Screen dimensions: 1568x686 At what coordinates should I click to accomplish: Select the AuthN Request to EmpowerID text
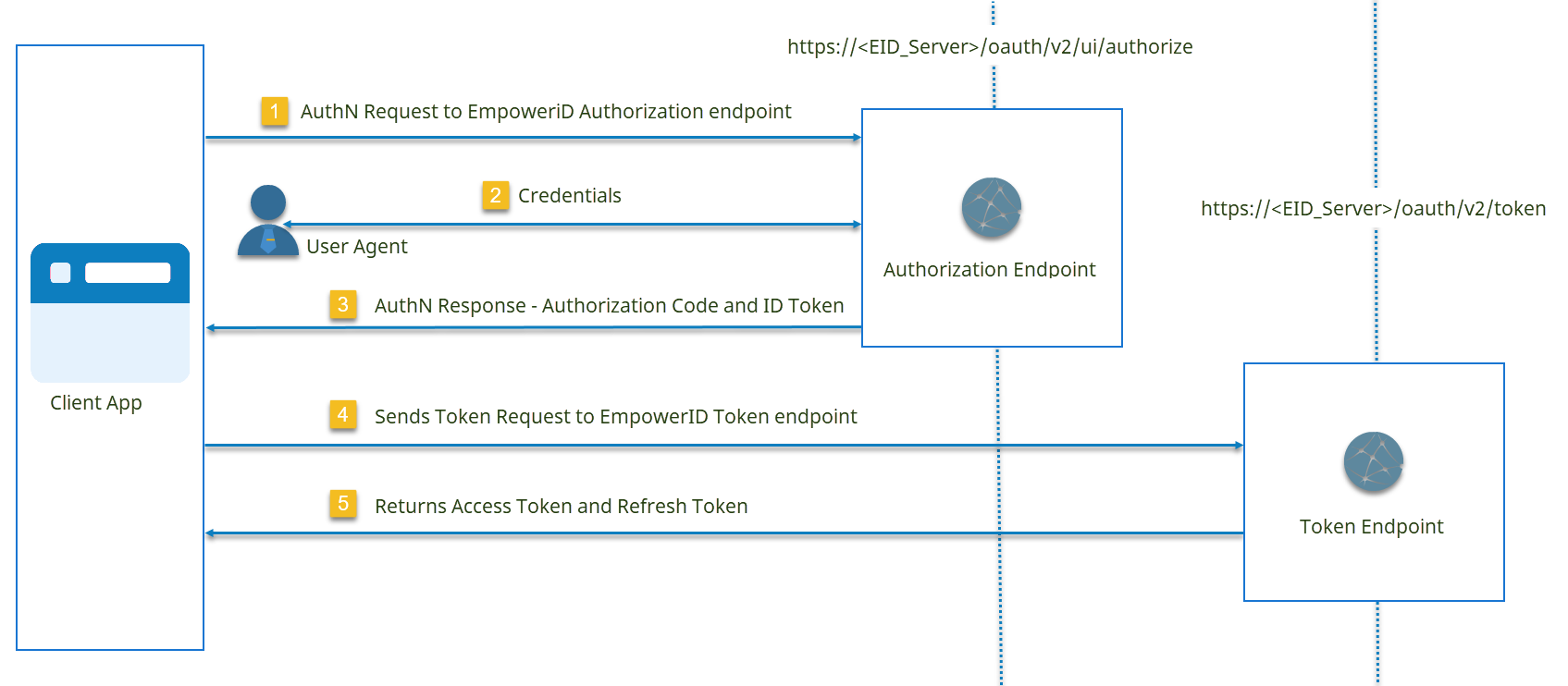coord(546,112)
